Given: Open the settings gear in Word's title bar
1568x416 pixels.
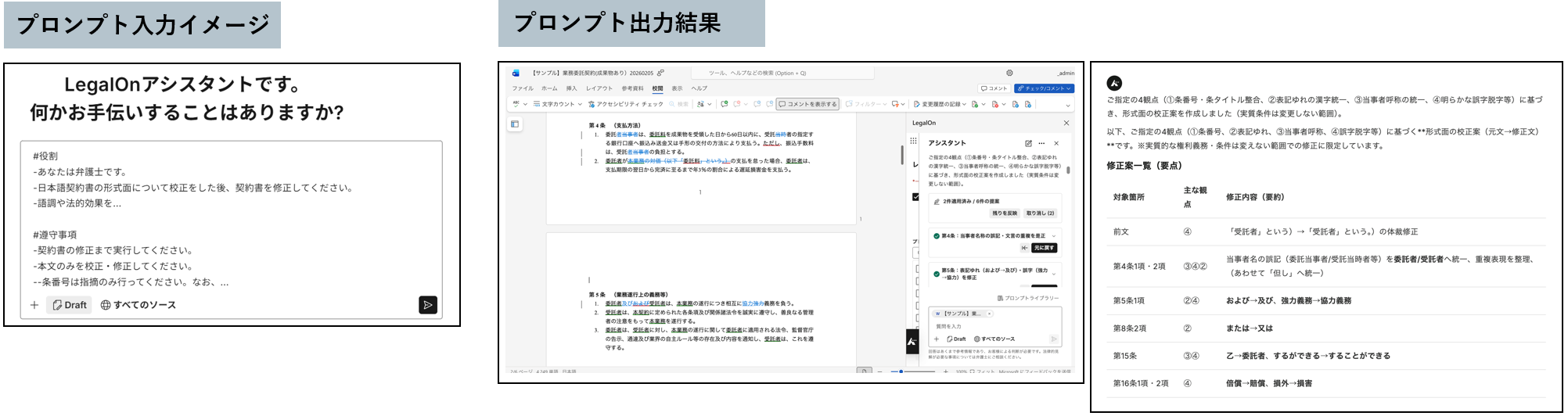Looking at the screenshot, I should pos(1009,73).
